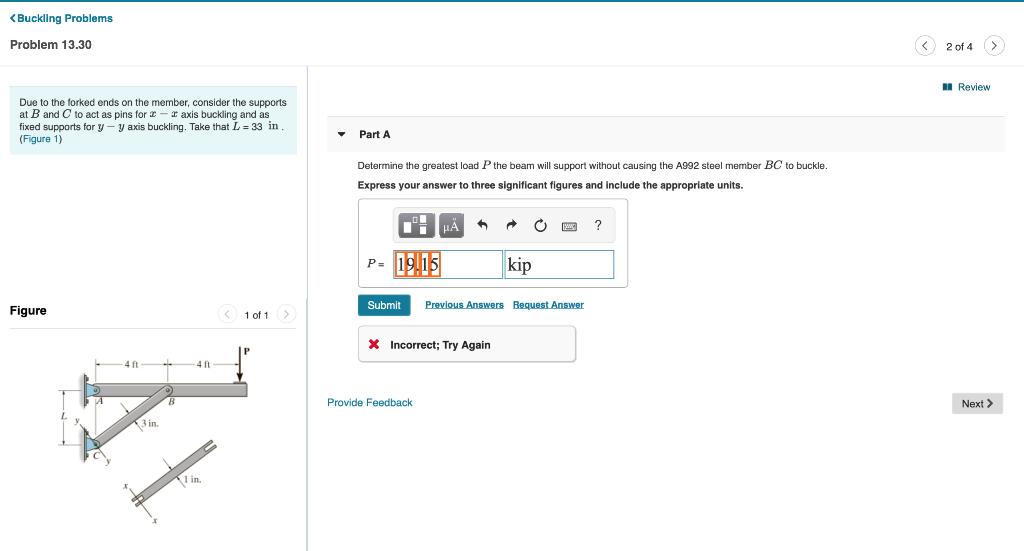
Task: Go to the next problem arrow
Action: (994, 46)
